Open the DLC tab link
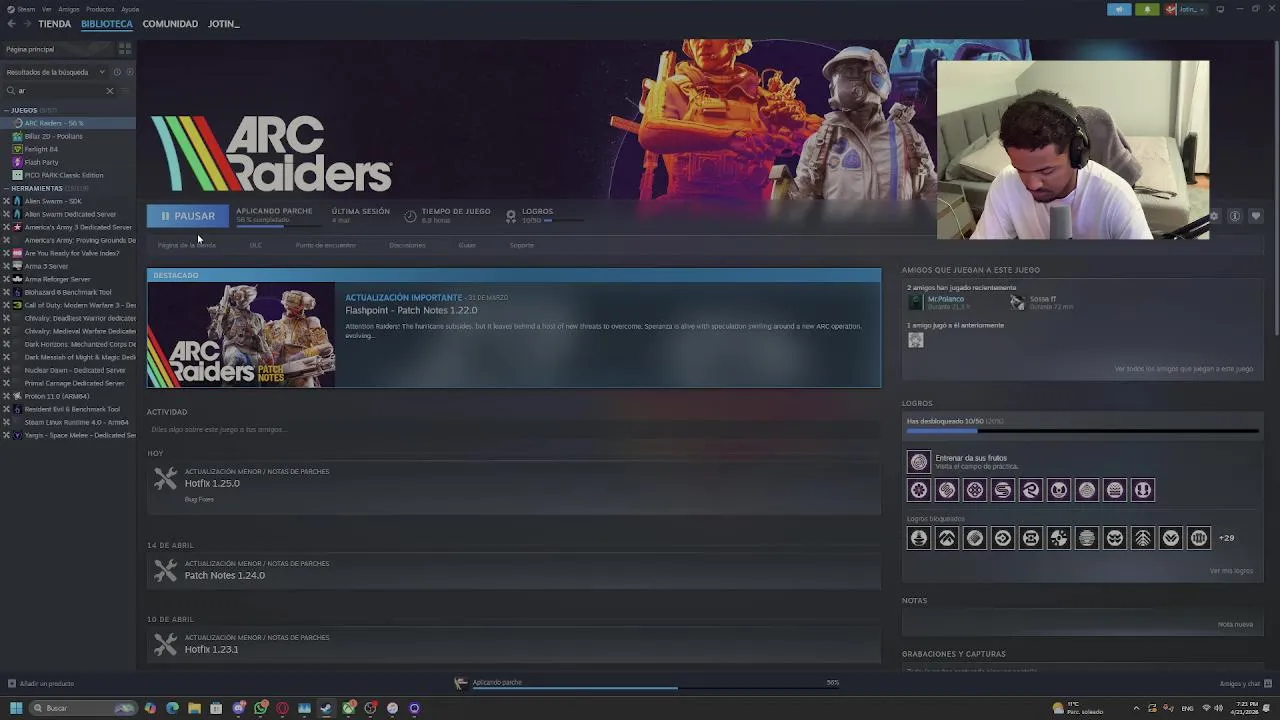Image resolution: width=1280 pixels, height=720 pixels. point(256,245)
